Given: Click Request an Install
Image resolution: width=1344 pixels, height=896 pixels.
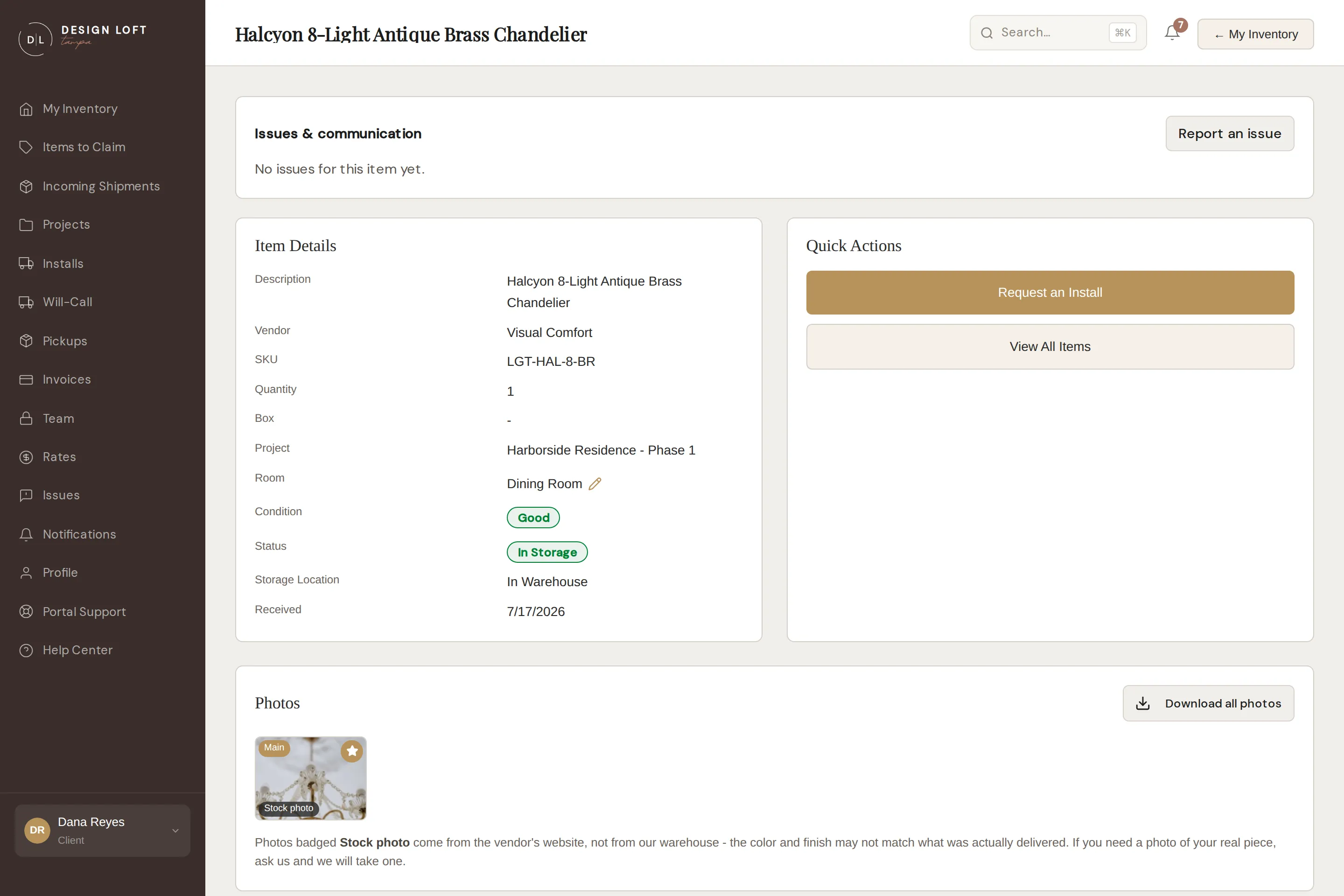Looking at the screenshot, I should (x=1050, y=293).
